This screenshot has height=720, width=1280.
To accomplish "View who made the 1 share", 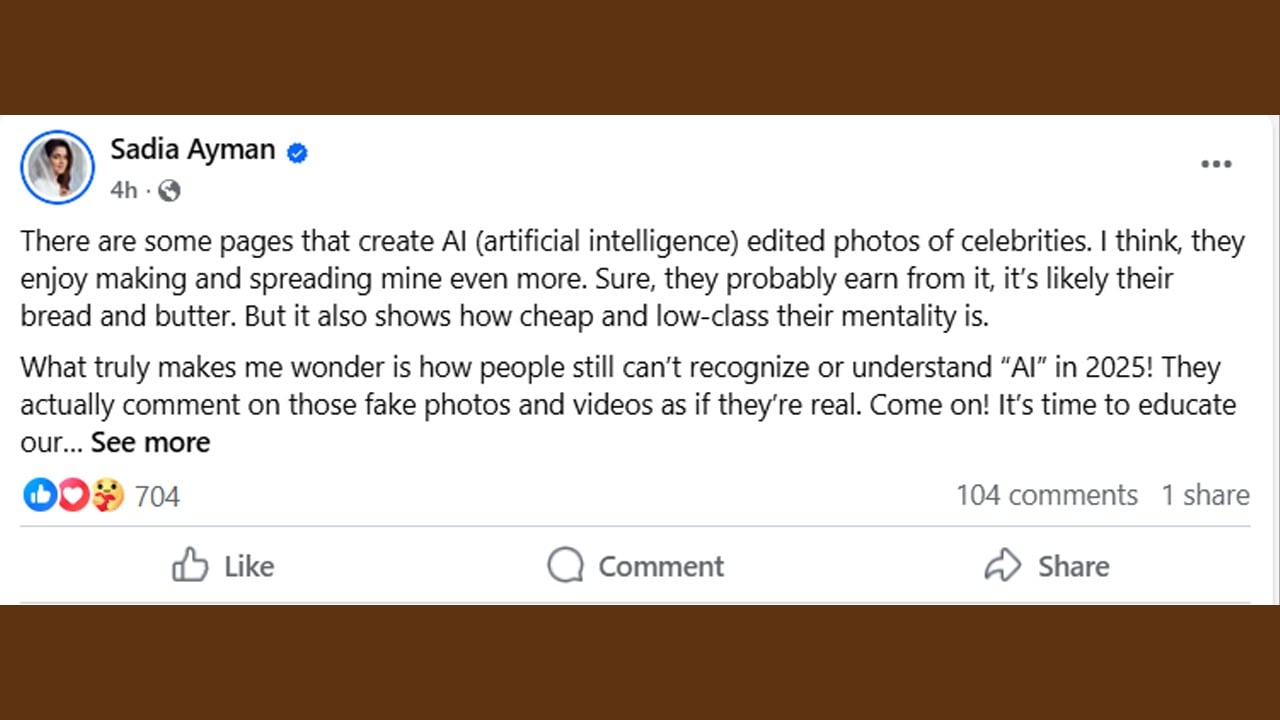I will (1205, 495).
